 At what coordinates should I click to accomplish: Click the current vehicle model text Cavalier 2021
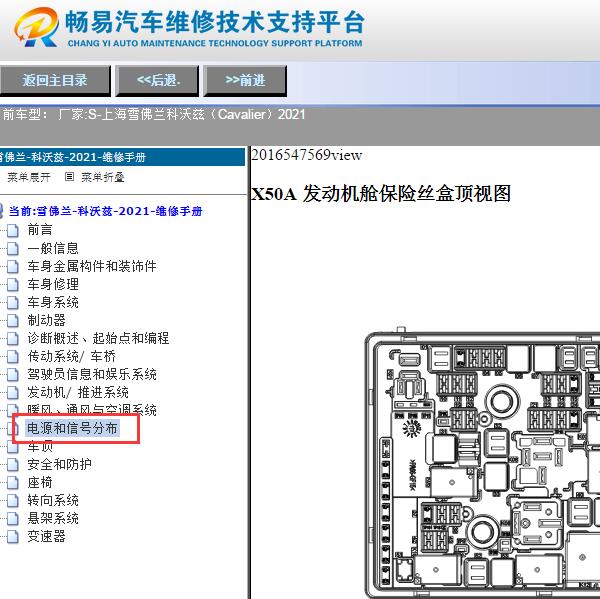tap(154, 114)
